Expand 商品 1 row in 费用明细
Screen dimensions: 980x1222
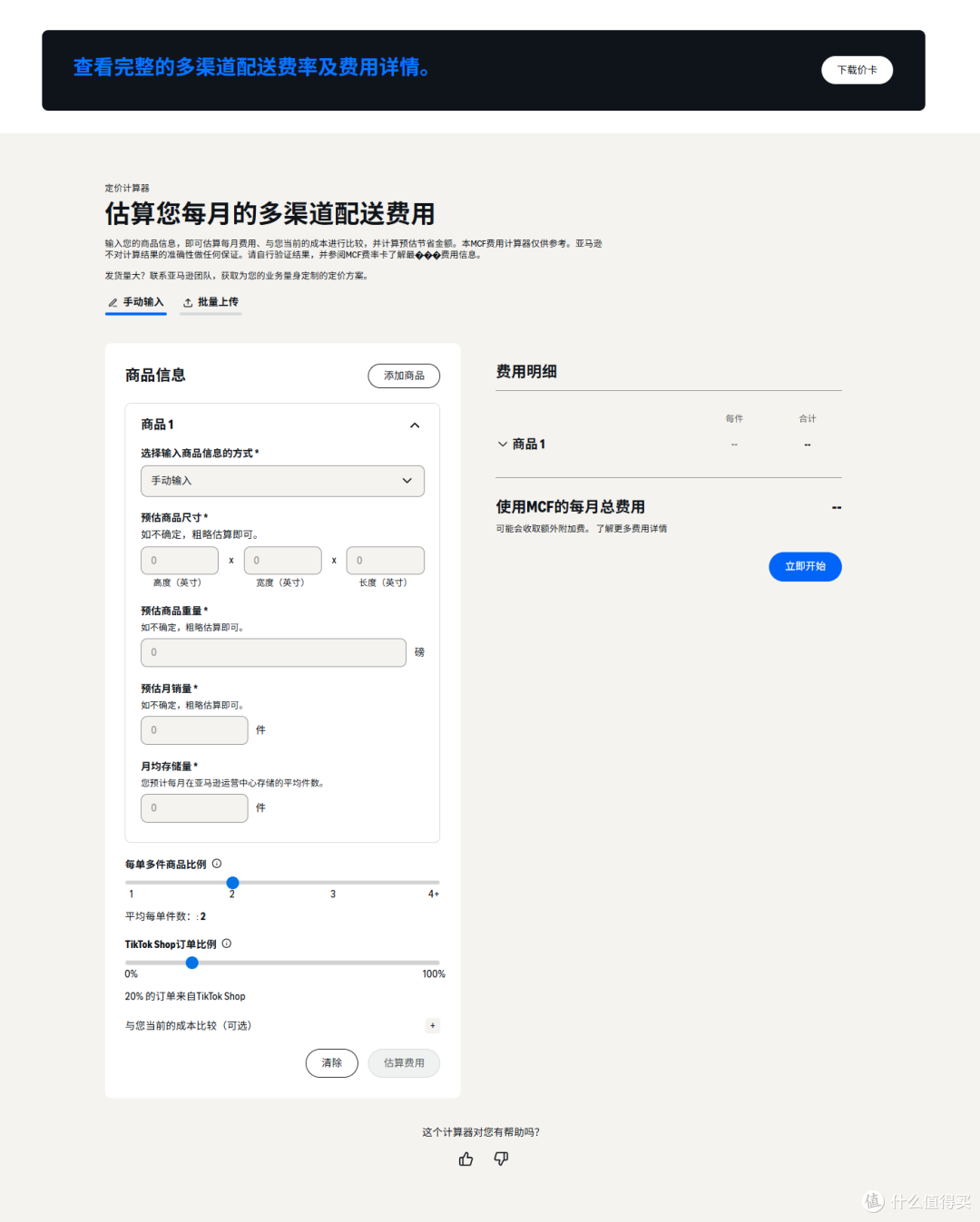click(503, 444)
